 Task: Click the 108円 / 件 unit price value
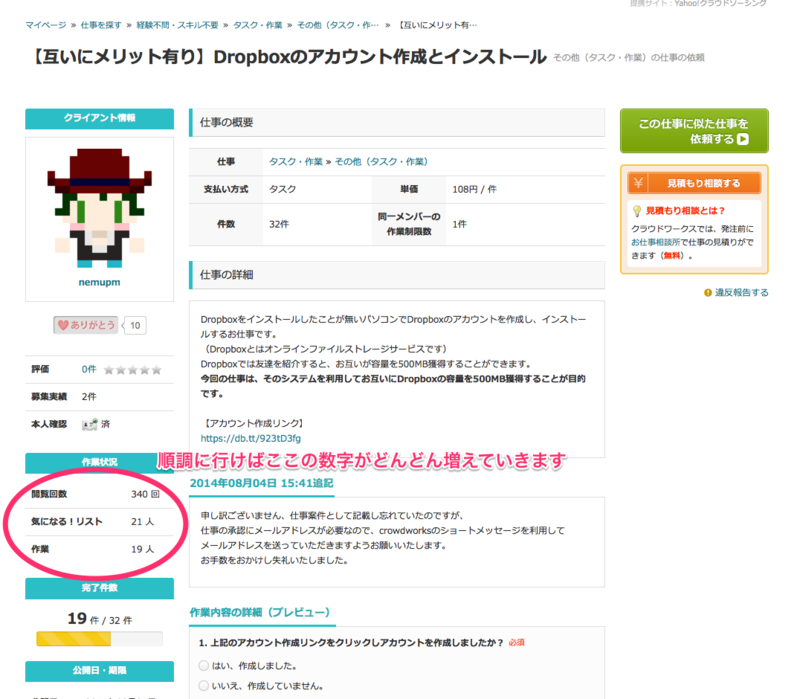(474, 189)
